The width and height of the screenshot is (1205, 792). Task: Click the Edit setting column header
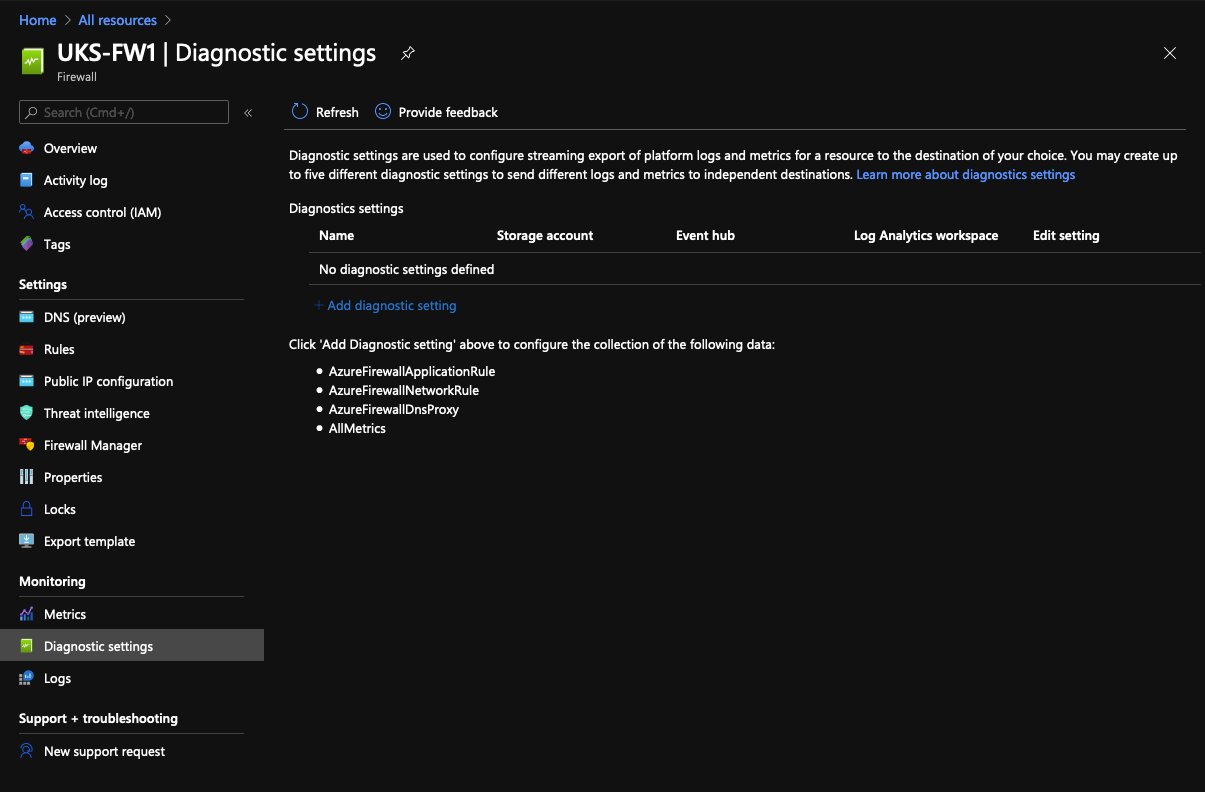1066,235
